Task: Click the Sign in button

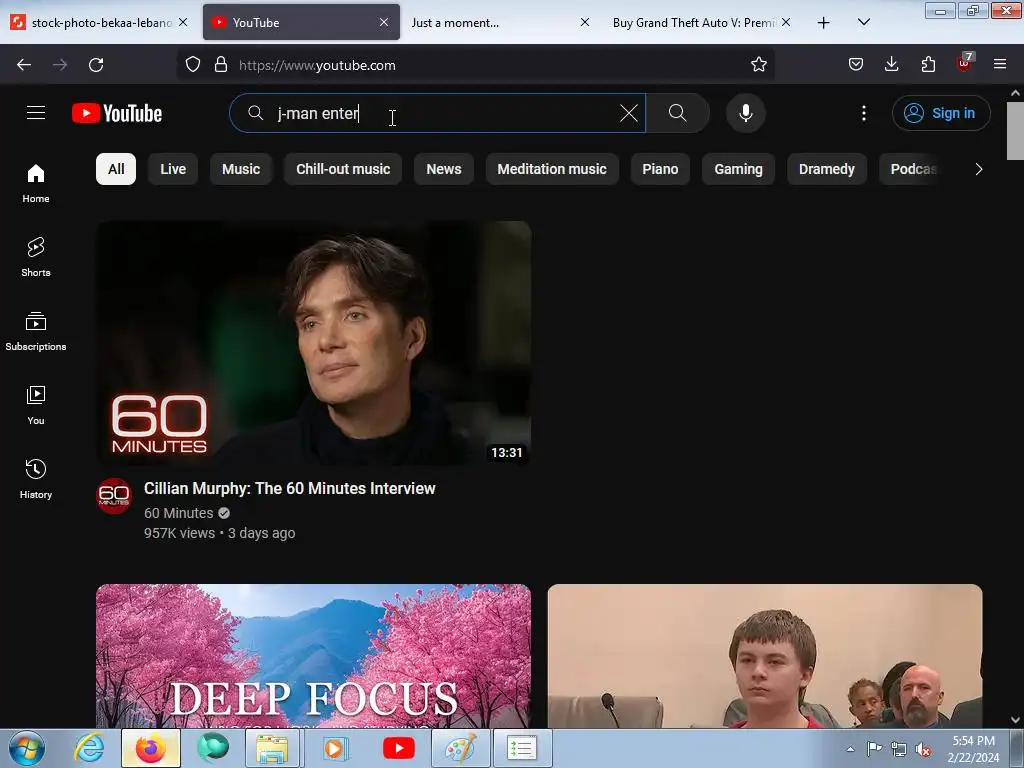Action: (941, 113)
